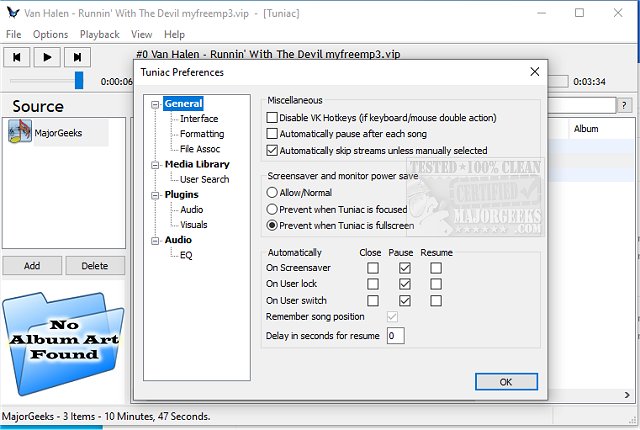Maximize the Tuniac main window

coord(579,13)
